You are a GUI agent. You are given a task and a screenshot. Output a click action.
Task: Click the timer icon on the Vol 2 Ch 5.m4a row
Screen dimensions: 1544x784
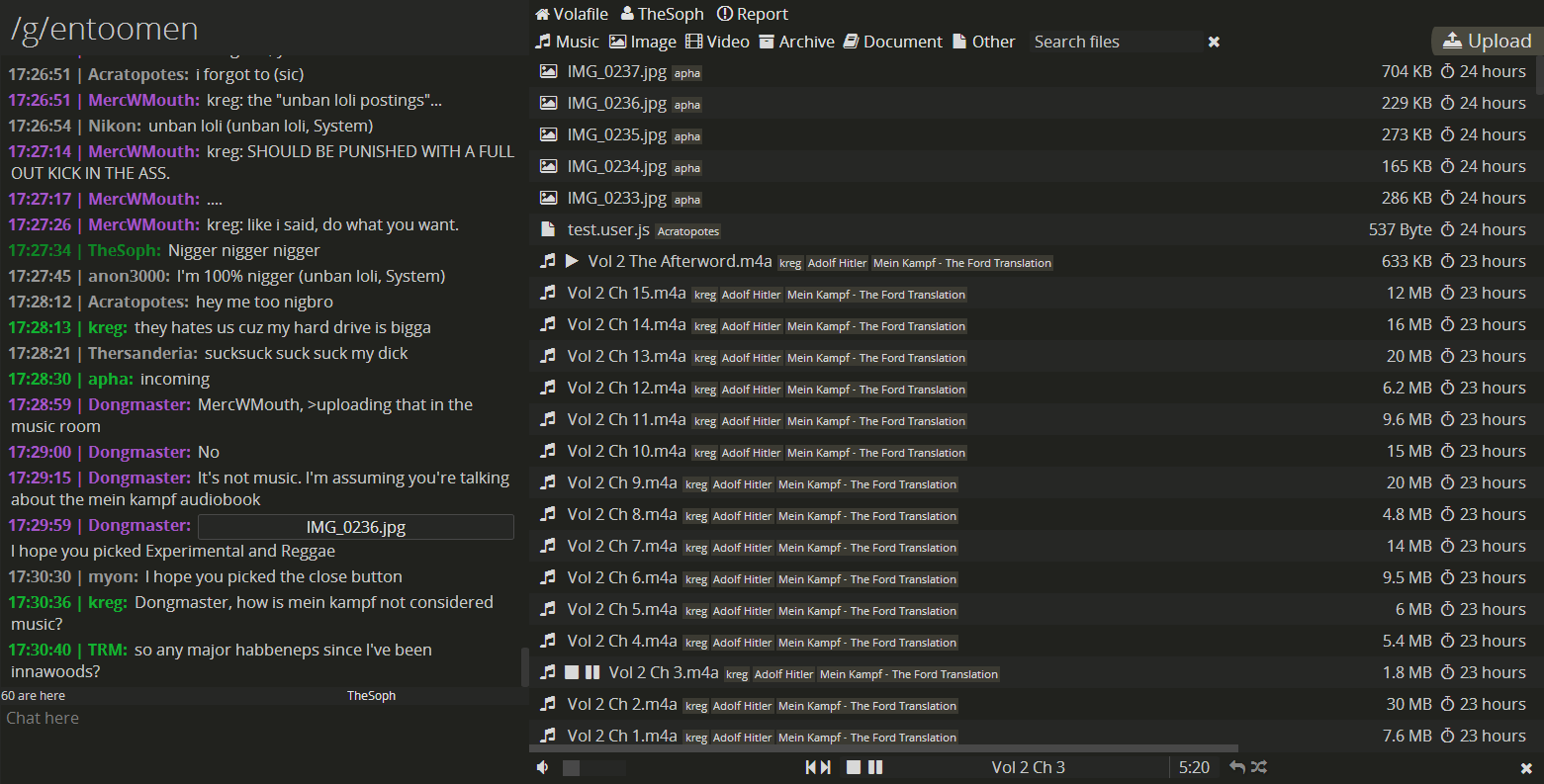coord(1447,609)
